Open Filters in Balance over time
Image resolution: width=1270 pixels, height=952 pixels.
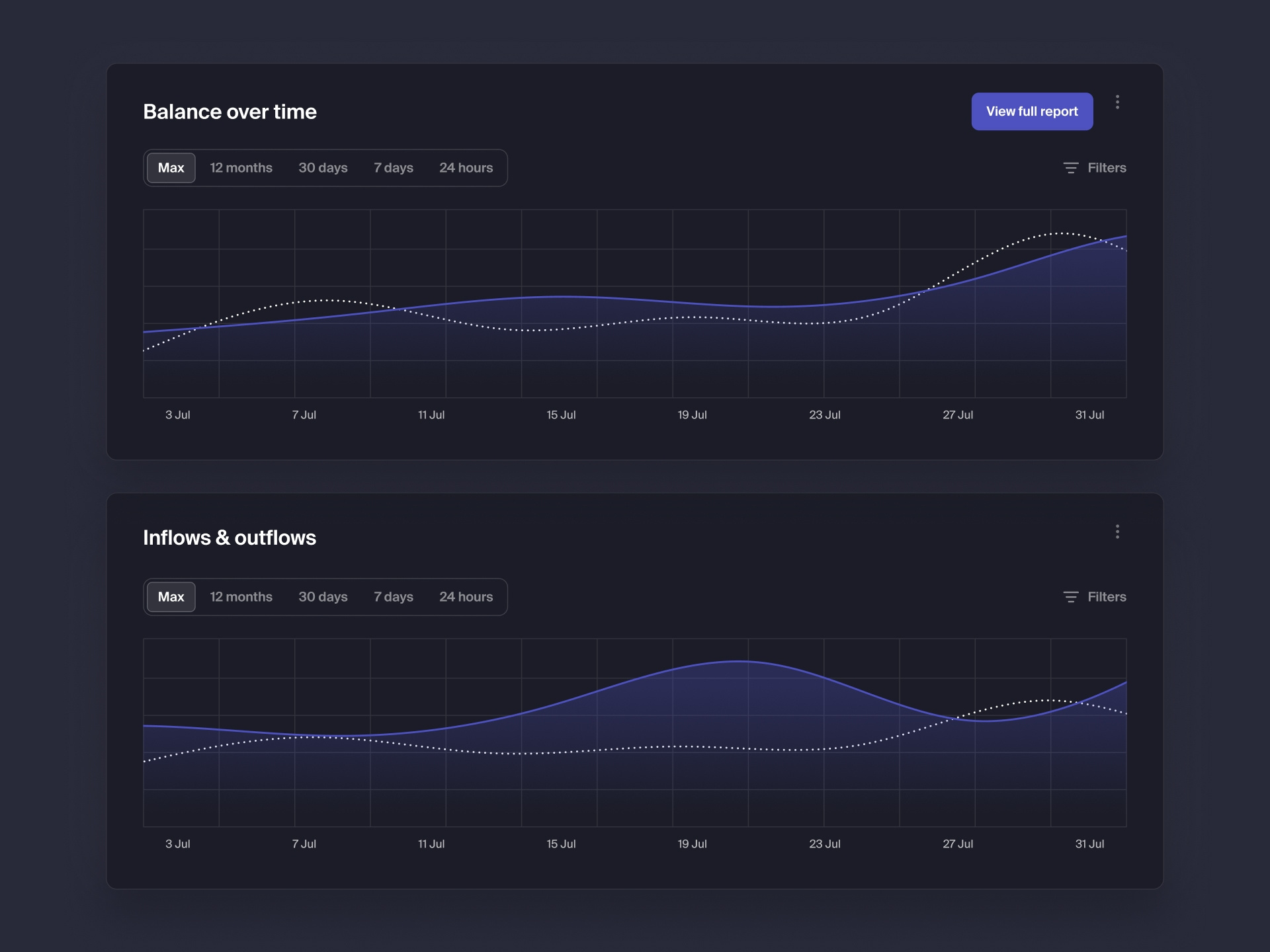1106,168
